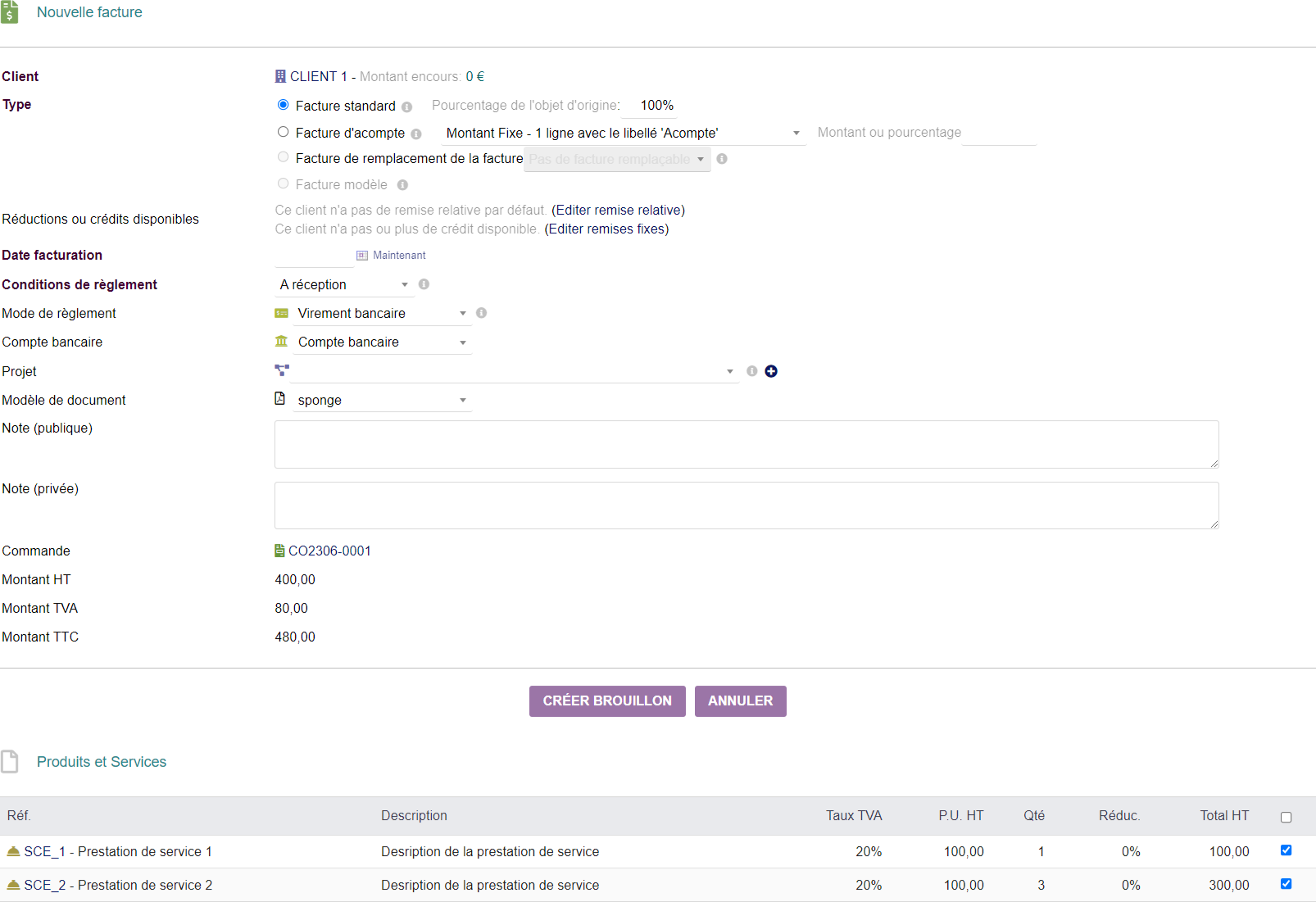Viewport: 1316px width, 902px height.
Task: Open the Editer remises fixes link
Action: pyautogui.click(x=607, y=229)
